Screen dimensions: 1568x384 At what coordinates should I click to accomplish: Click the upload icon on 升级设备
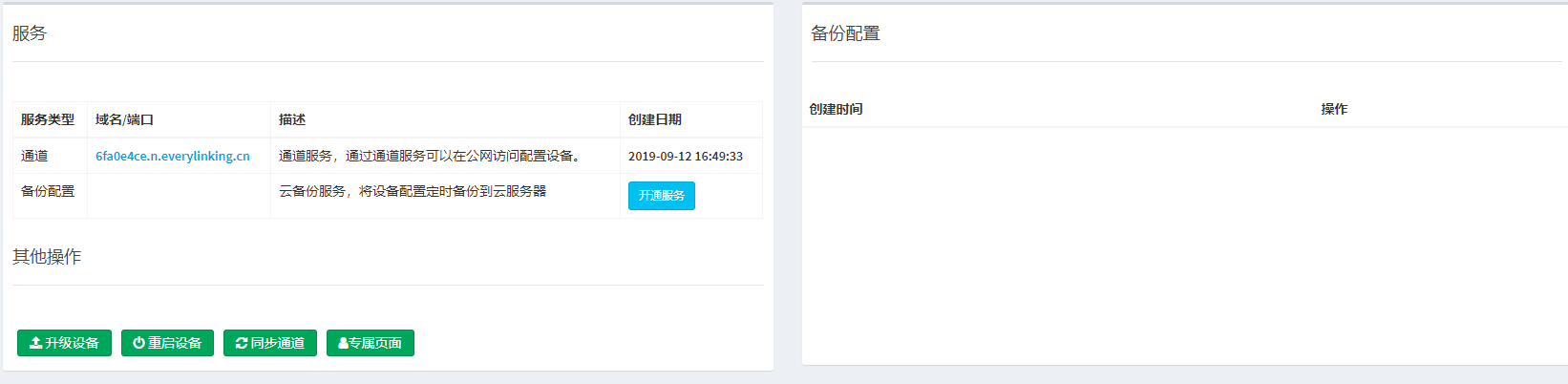pyautogui.click(x=35, y=343)
